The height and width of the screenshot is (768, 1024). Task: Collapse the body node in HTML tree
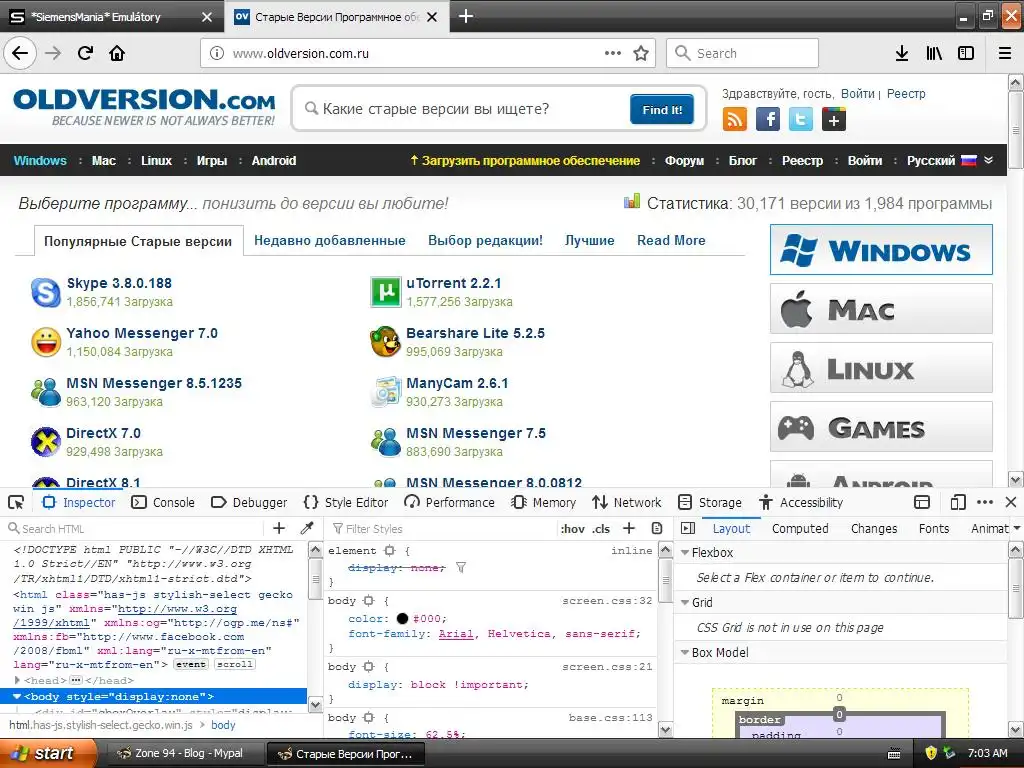17,697
